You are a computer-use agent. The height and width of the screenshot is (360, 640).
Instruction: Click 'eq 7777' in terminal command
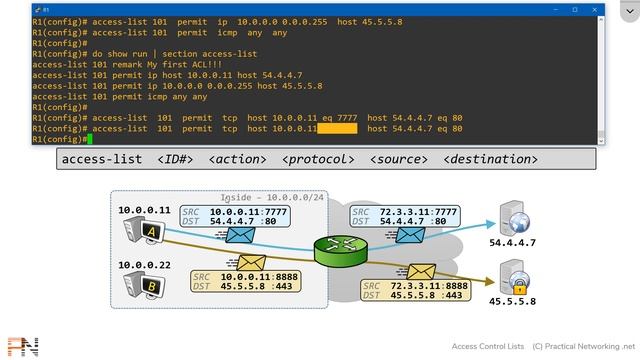pos(340,118)
